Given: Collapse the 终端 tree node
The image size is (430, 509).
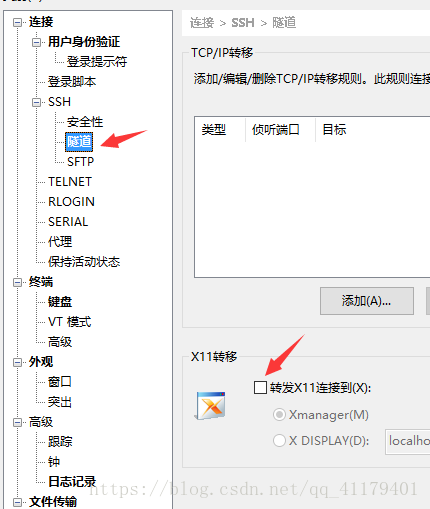Looking at the screenshot, I should 17,282.
